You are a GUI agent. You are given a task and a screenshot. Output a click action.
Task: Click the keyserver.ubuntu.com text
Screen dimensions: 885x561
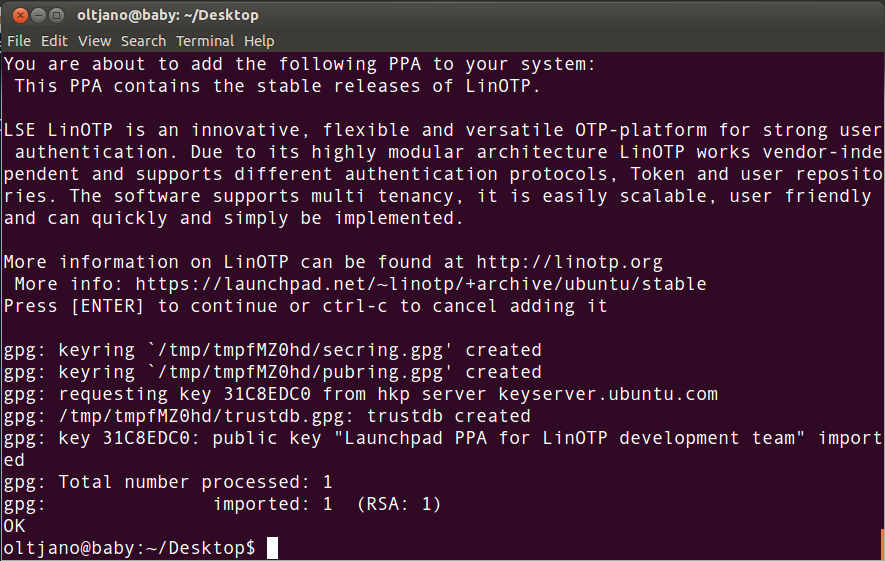point(608,394)
